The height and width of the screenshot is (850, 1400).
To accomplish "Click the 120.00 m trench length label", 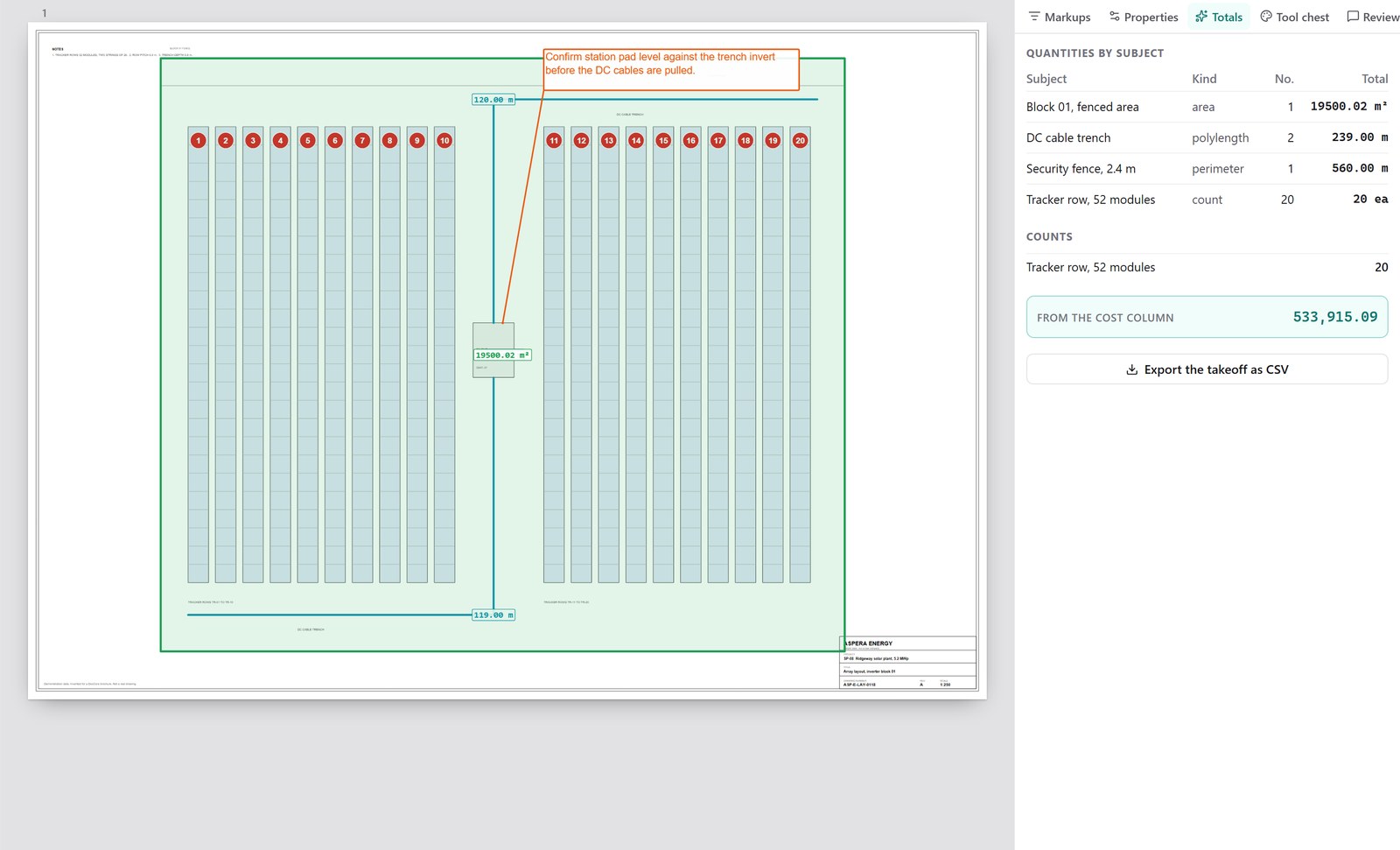I will (x=493, y=100).
